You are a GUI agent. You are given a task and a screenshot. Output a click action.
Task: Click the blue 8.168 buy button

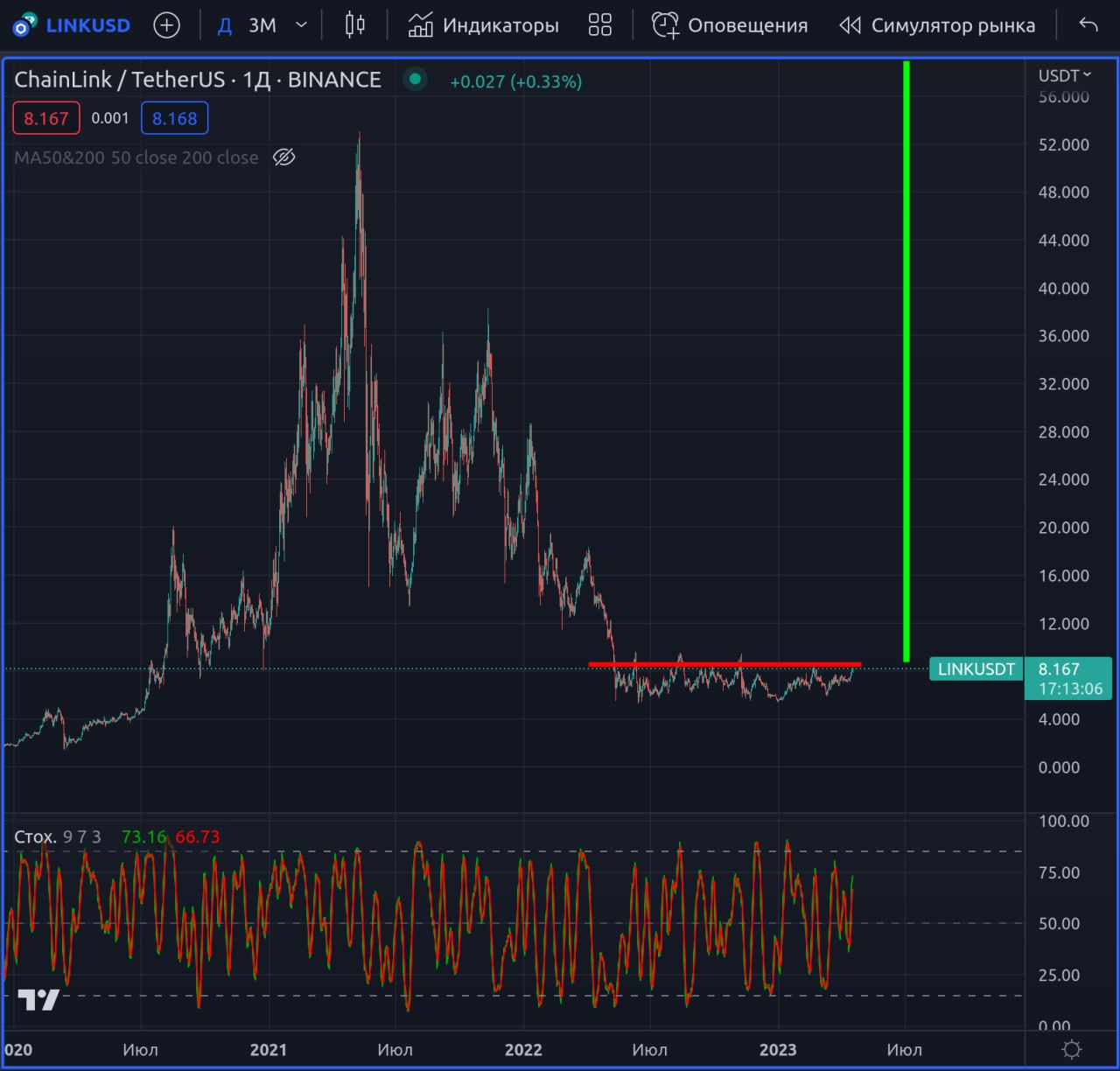click(x=175, y=118)
